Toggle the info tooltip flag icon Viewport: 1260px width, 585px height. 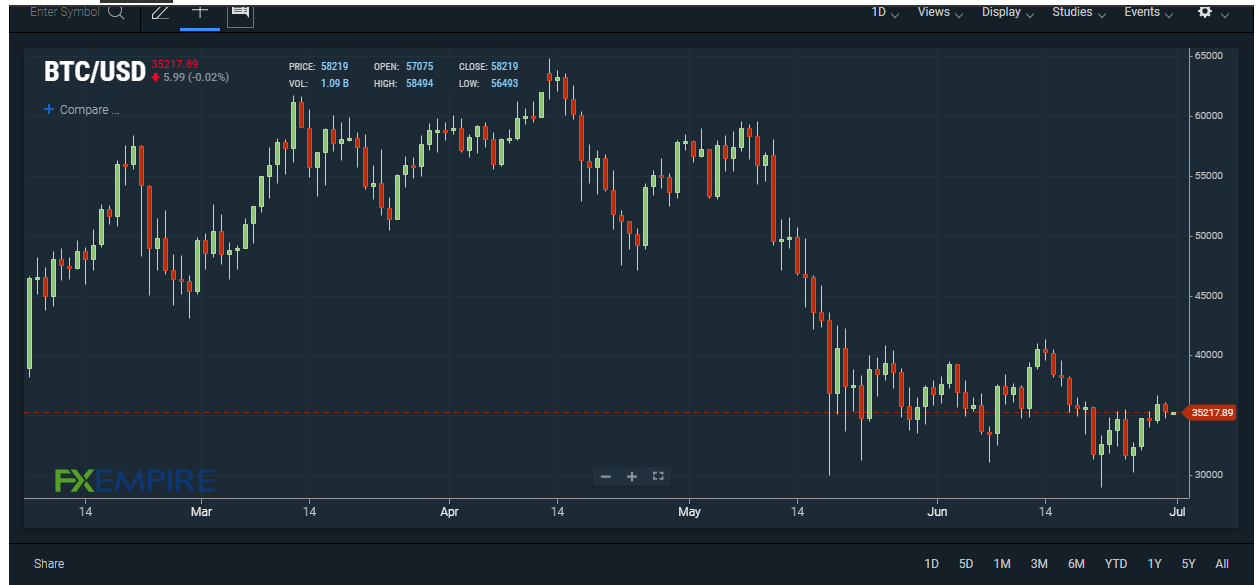[240, 12]
